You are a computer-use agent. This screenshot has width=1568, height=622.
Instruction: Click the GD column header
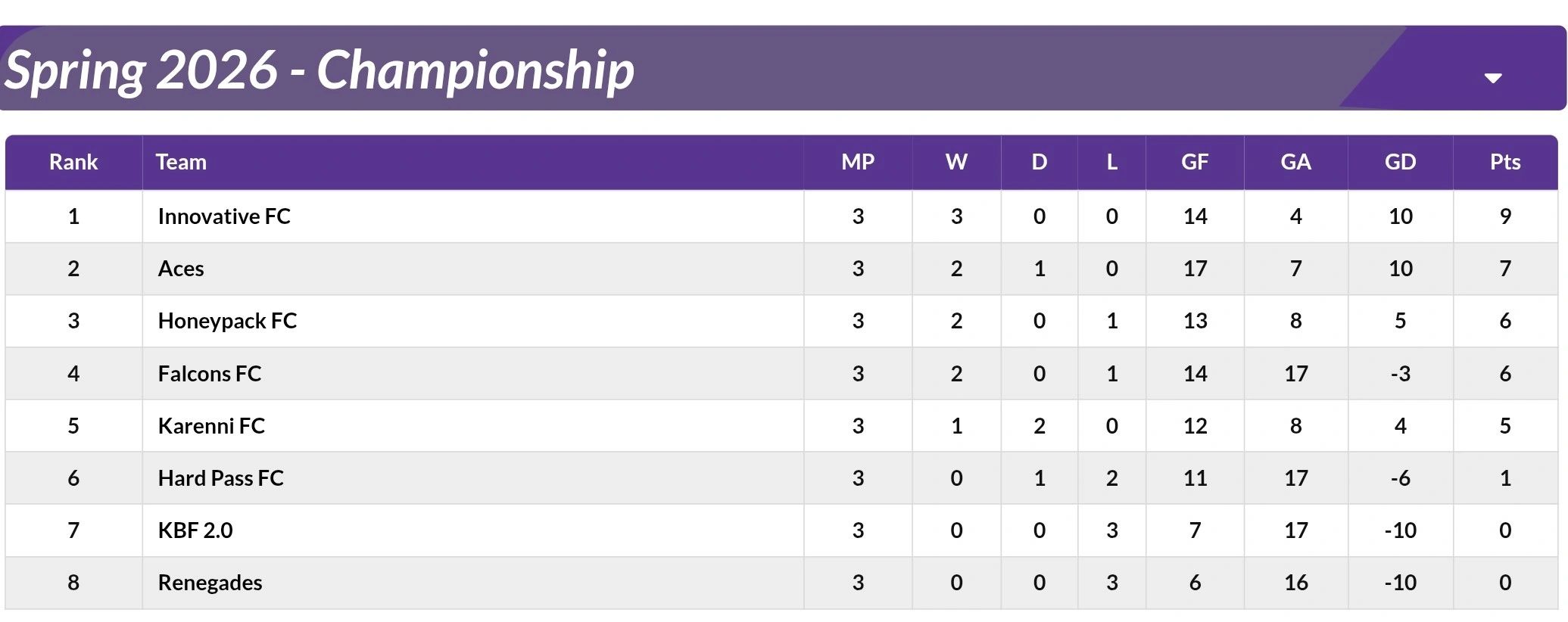(x=1400, y=162)
